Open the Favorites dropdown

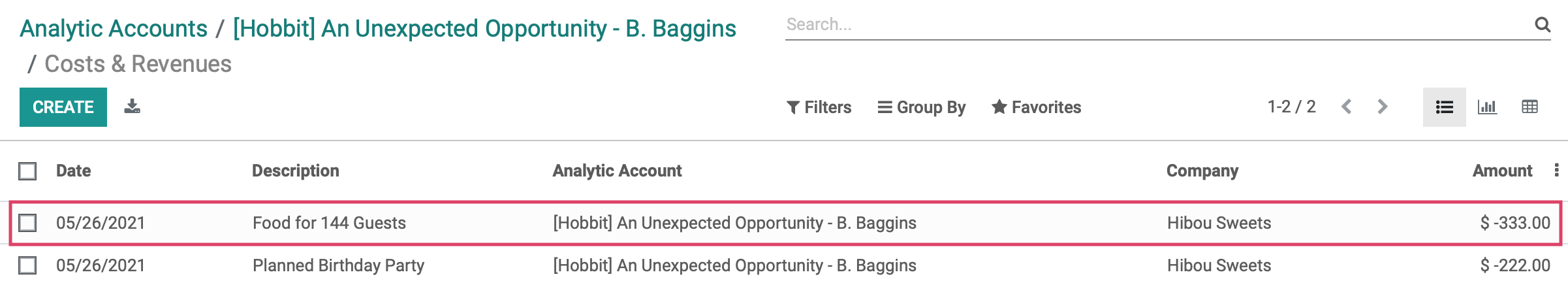coord(1037,107)
